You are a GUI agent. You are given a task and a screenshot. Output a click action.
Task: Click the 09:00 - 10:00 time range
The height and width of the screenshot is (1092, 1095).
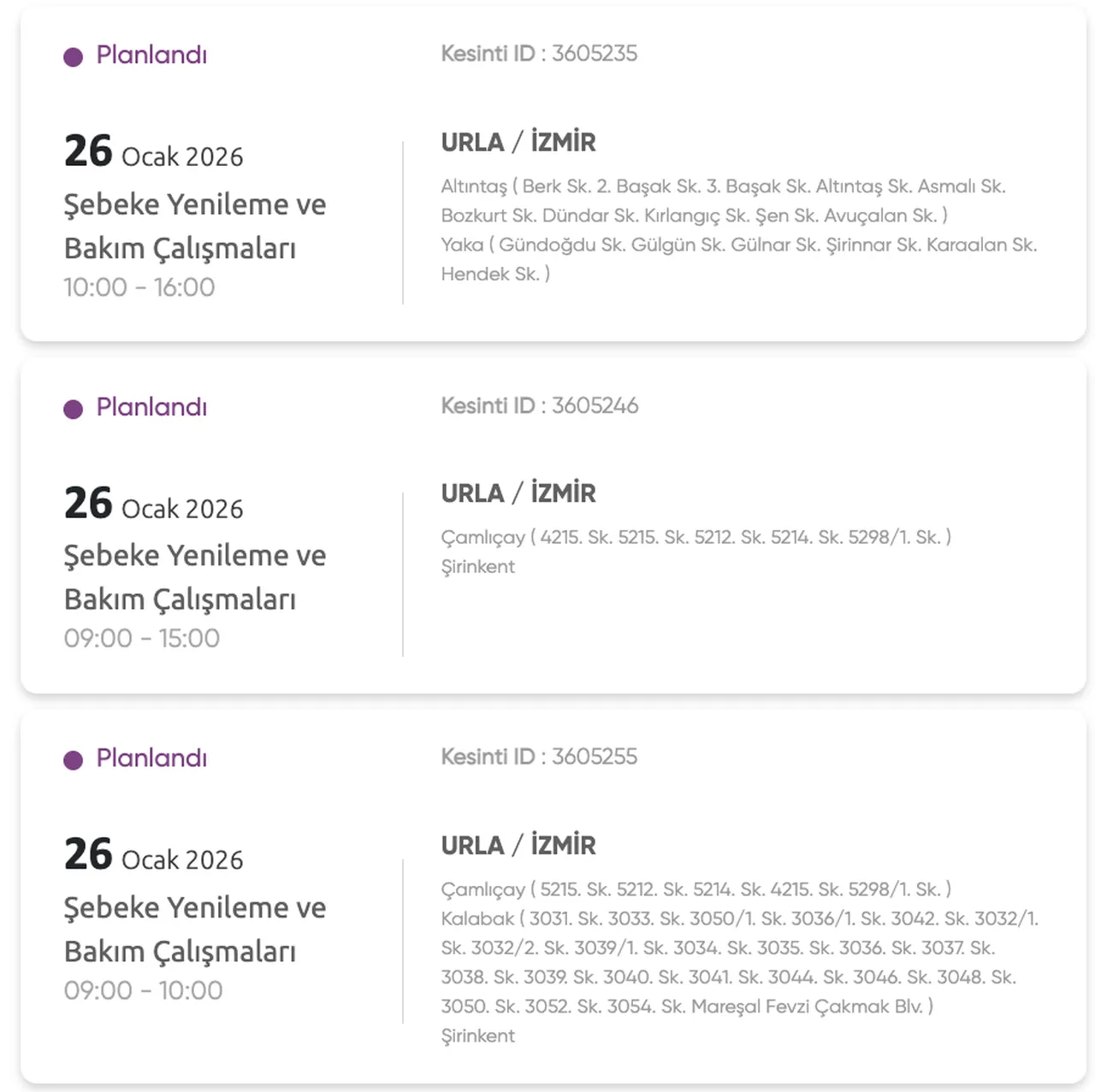point(144,990)
